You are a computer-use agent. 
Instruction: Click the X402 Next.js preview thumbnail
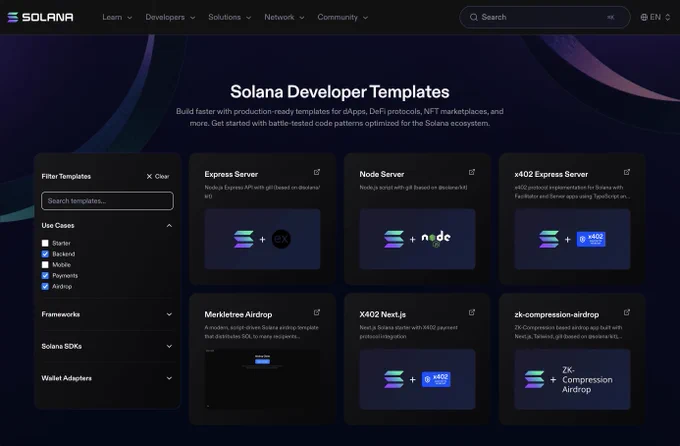pyautogui.click(x=417, y=379)
